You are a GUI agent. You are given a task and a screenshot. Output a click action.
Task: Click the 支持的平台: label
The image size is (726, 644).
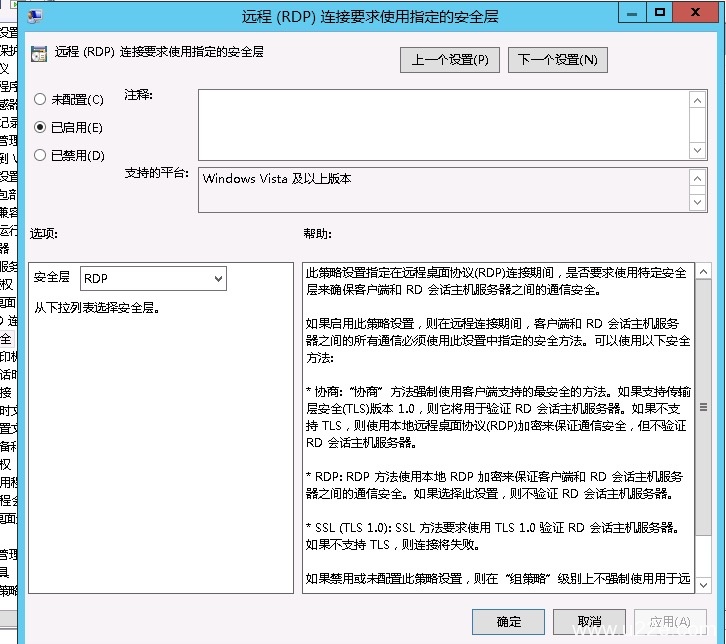click(x=156, y=173)
